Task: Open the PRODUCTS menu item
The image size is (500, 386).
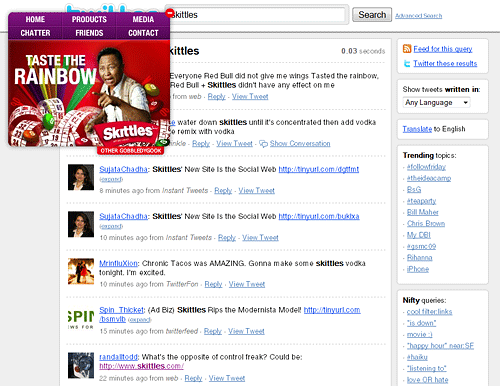Action: point(89,19)
